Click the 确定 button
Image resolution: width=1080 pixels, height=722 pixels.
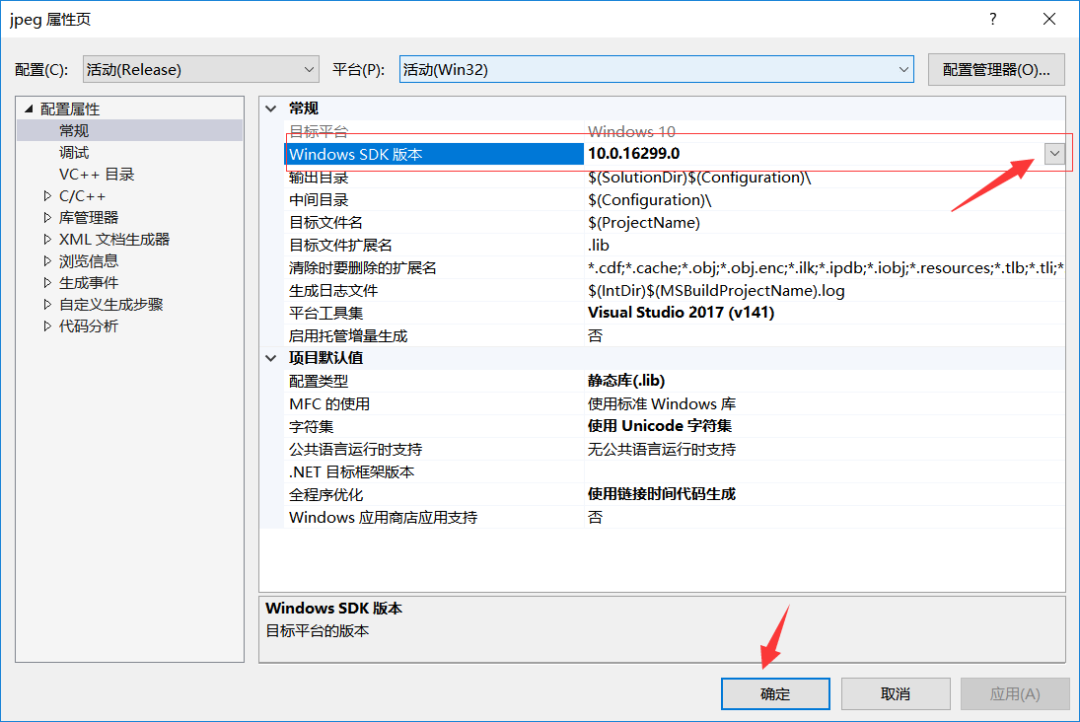coord(775,693)
